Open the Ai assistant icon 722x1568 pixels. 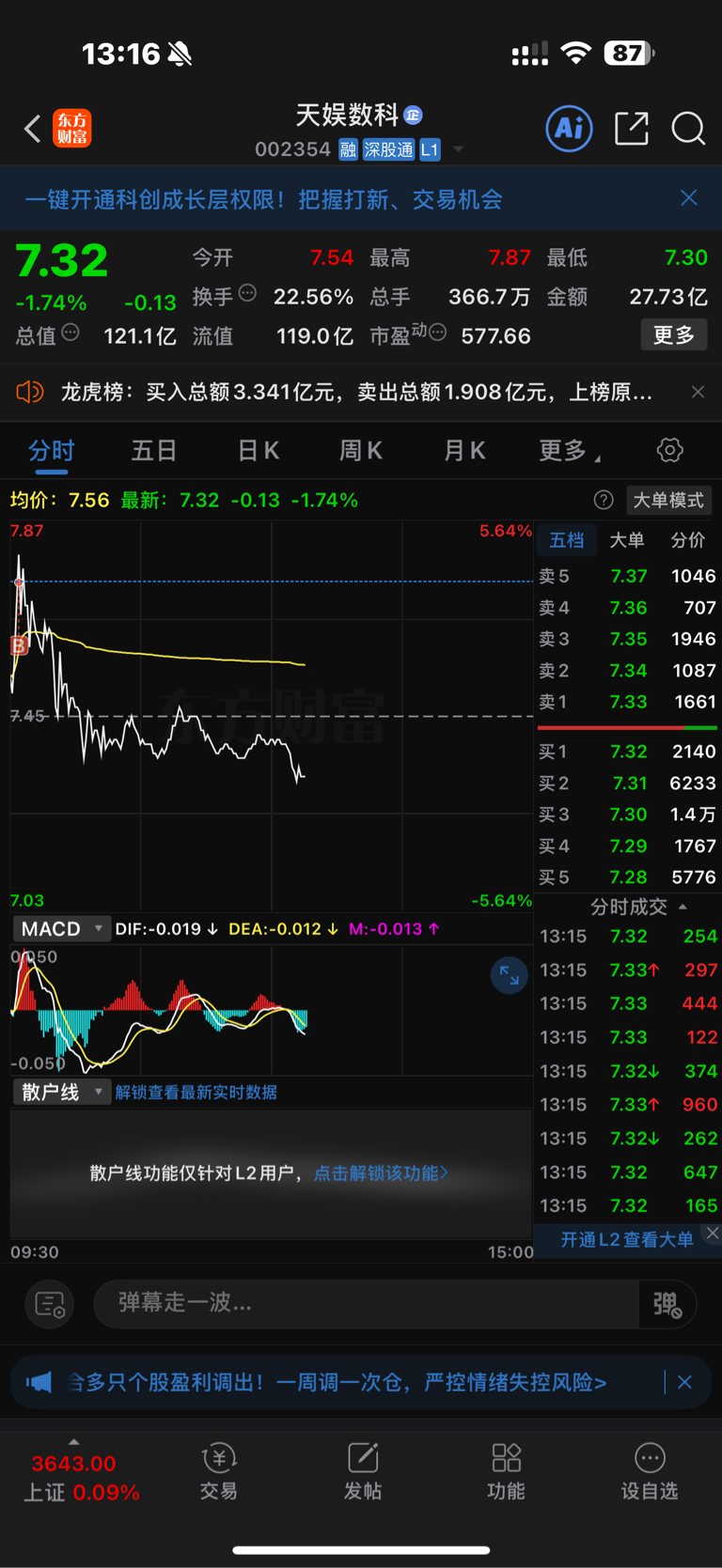tap(570, 128)
